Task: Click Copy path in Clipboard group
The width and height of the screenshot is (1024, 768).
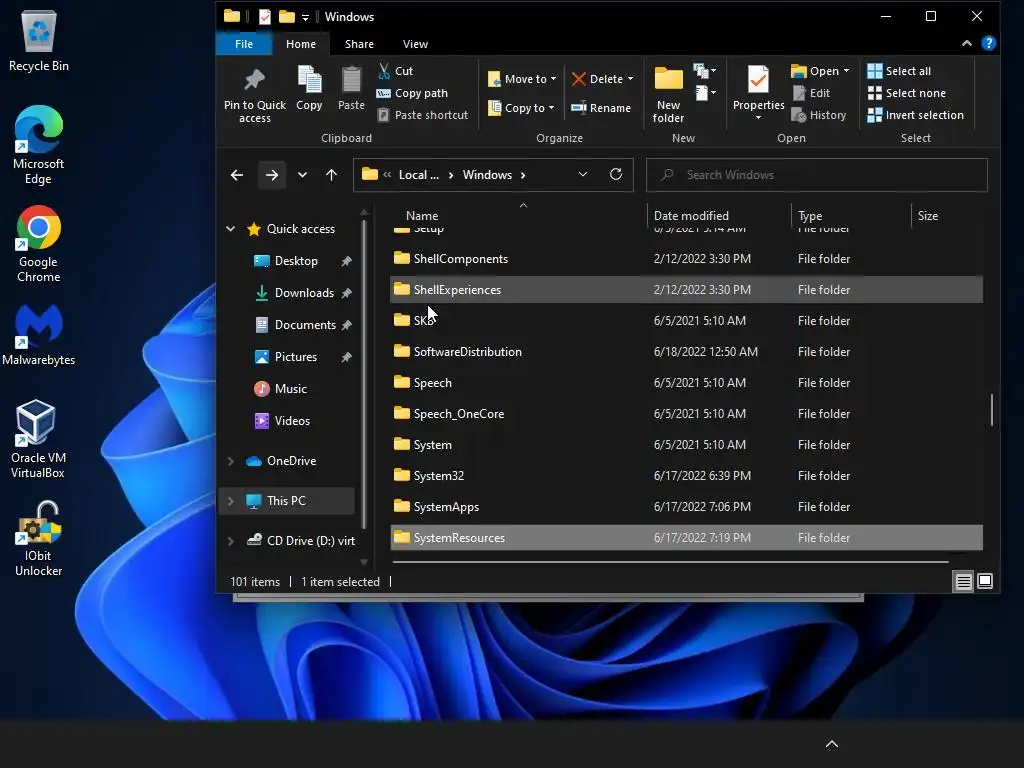Action: [x=413, y=93]
